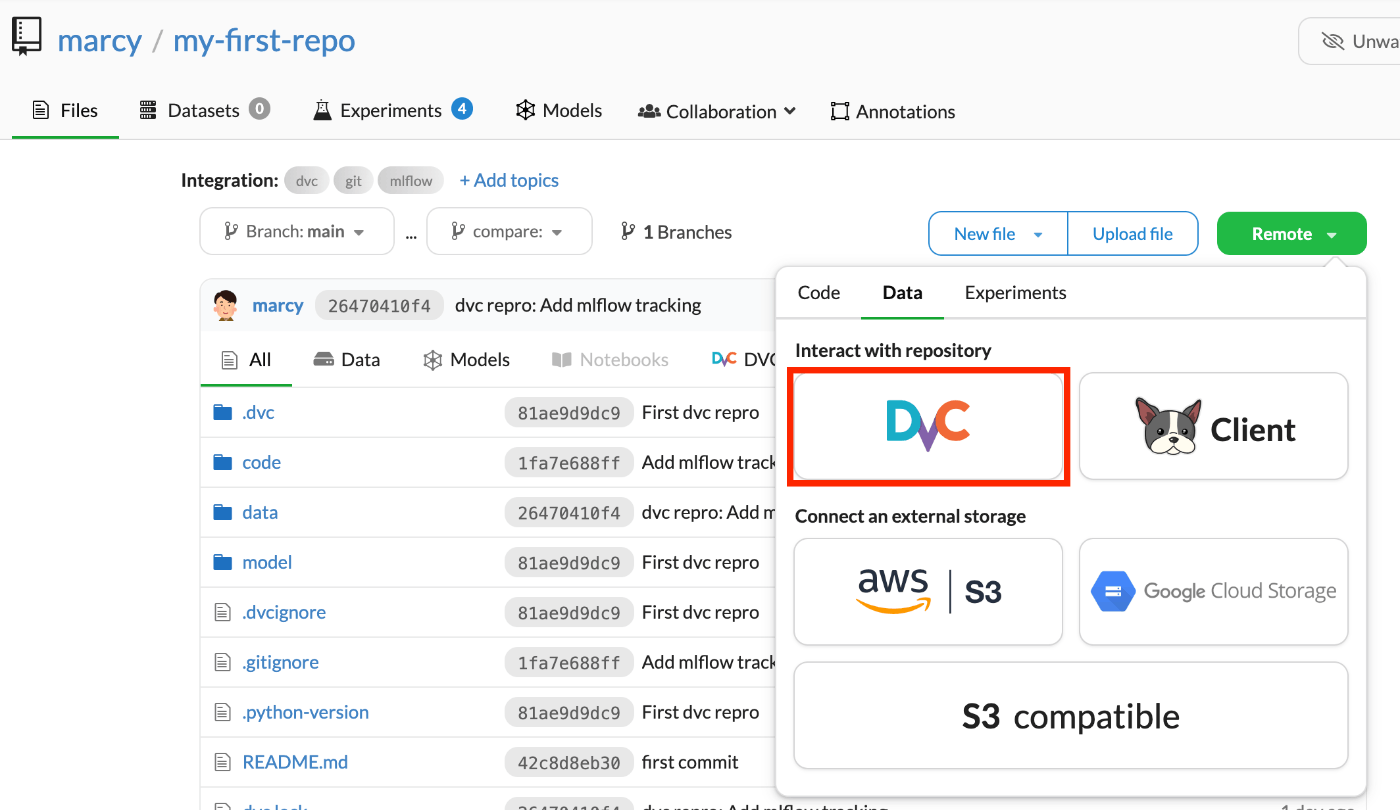Open the compare branch dropdown
This screenshot has width=1400, height=810.
click(509, 232)
